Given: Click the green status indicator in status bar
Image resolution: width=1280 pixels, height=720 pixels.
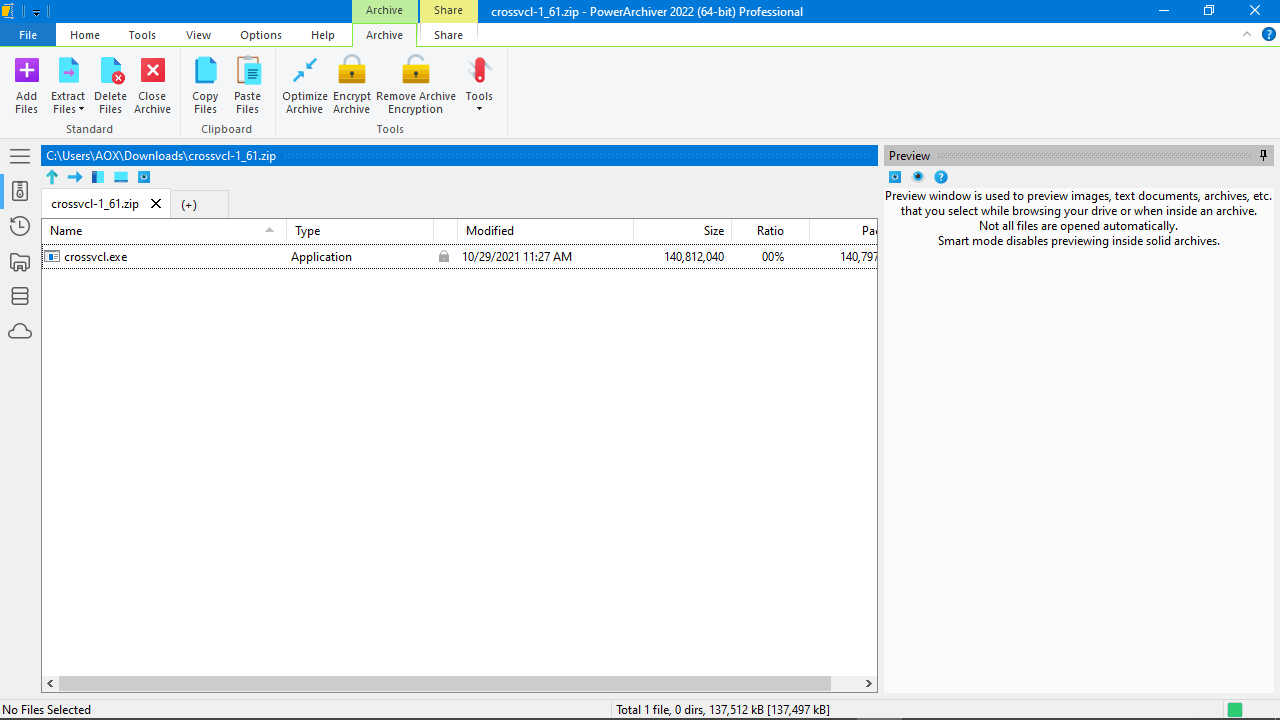Looking at the screenshot, I should point(1235,710).
